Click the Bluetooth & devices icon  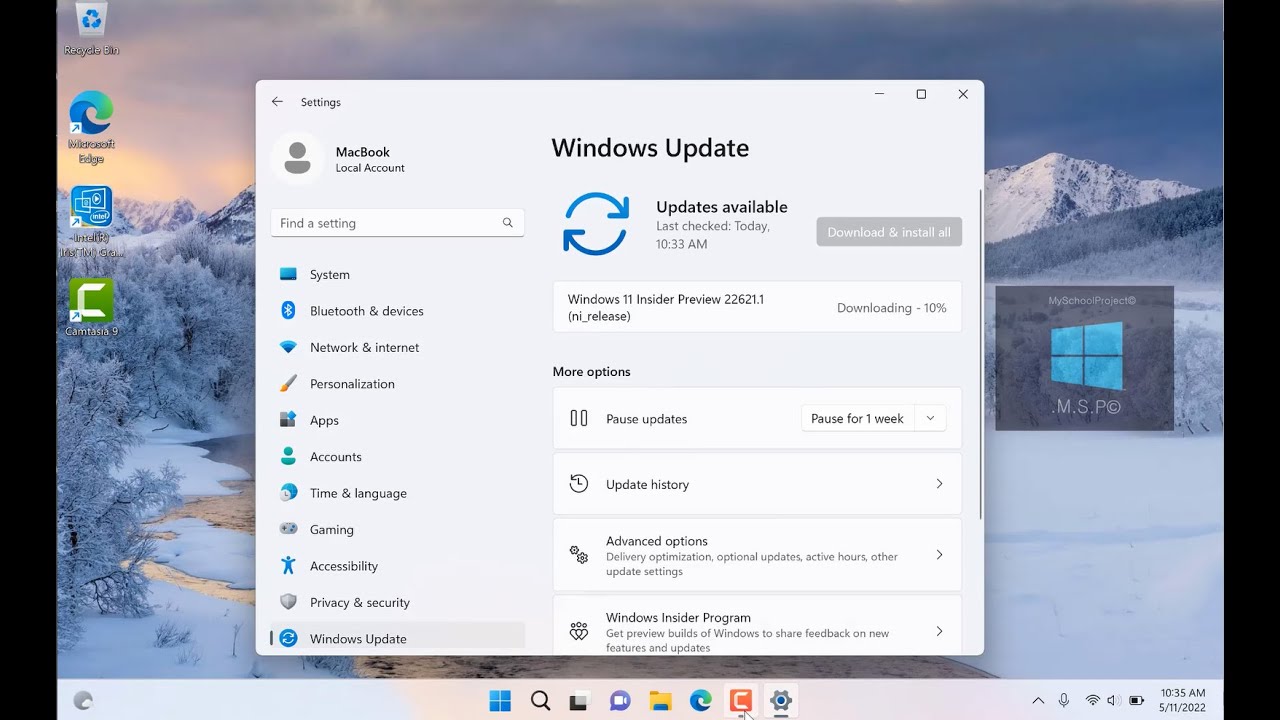pos(288,310)
